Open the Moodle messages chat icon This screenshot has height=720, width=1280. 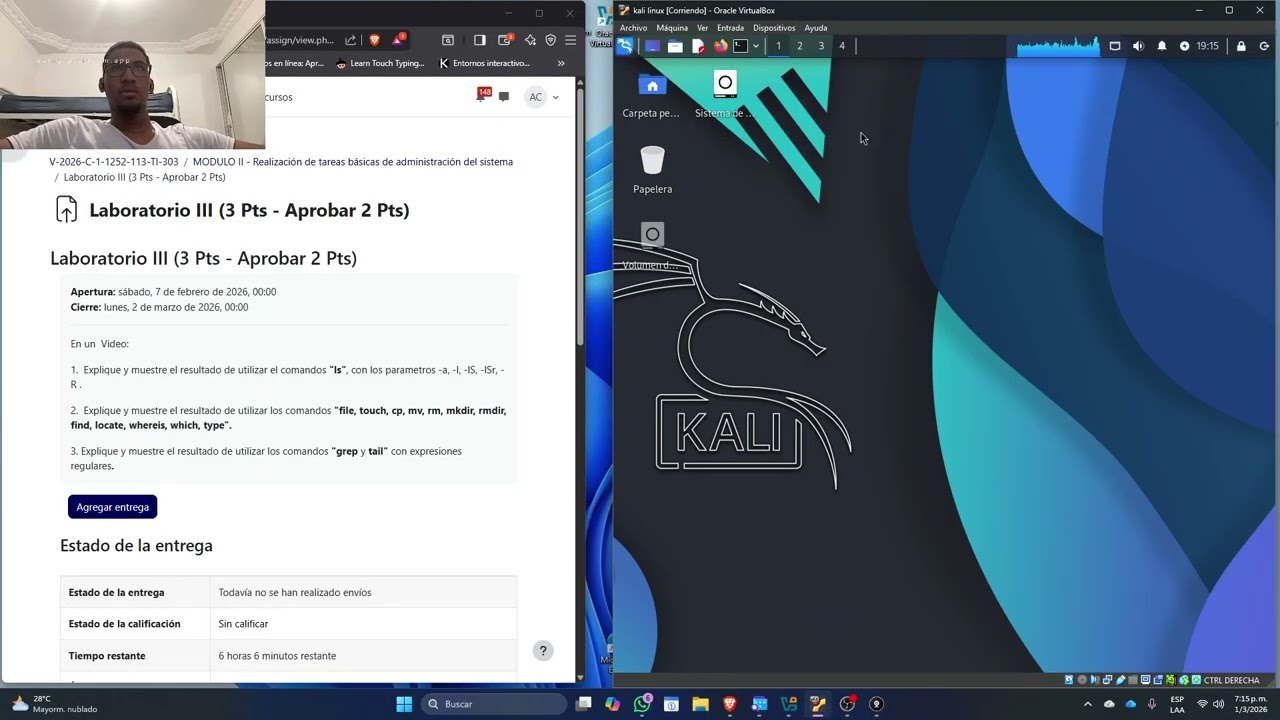point(504,97)
